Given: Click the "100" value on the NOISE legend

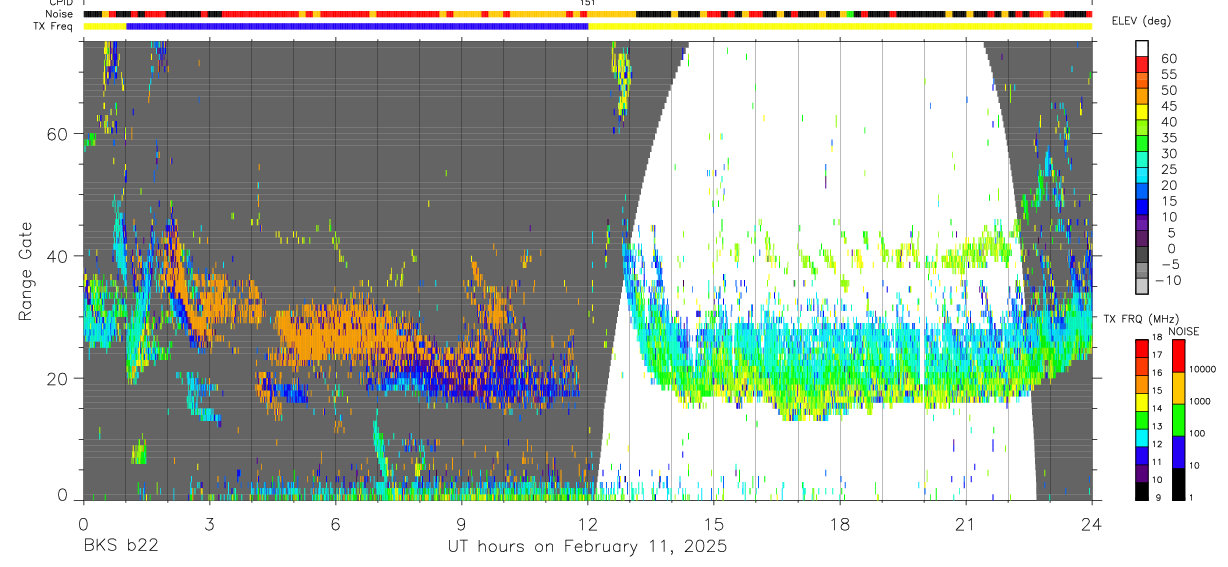Looking at the screenshot, I should click(1197, 433).
